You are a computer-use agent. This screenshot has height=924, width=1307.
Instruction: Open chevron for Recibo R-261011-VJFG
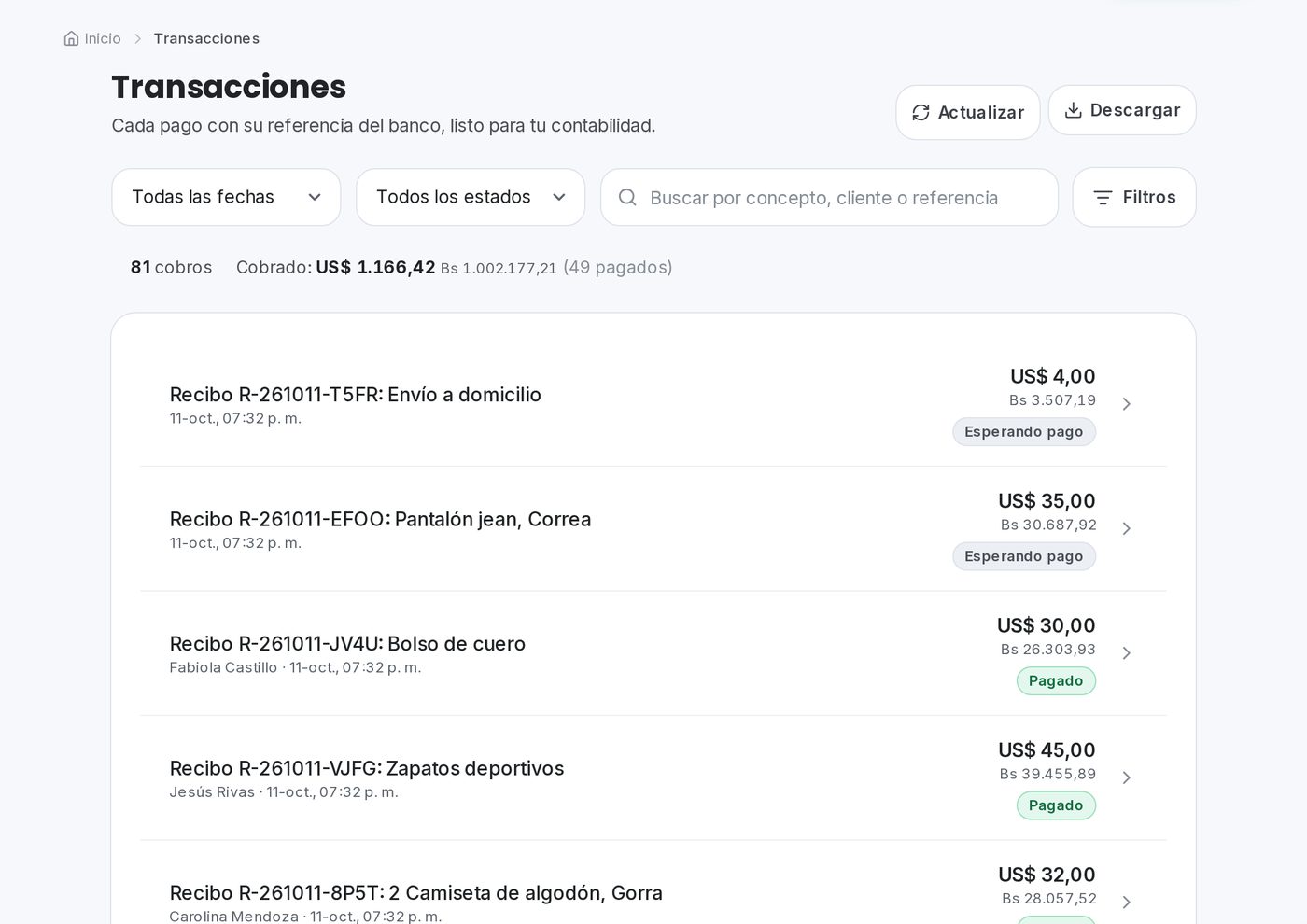1127,777
